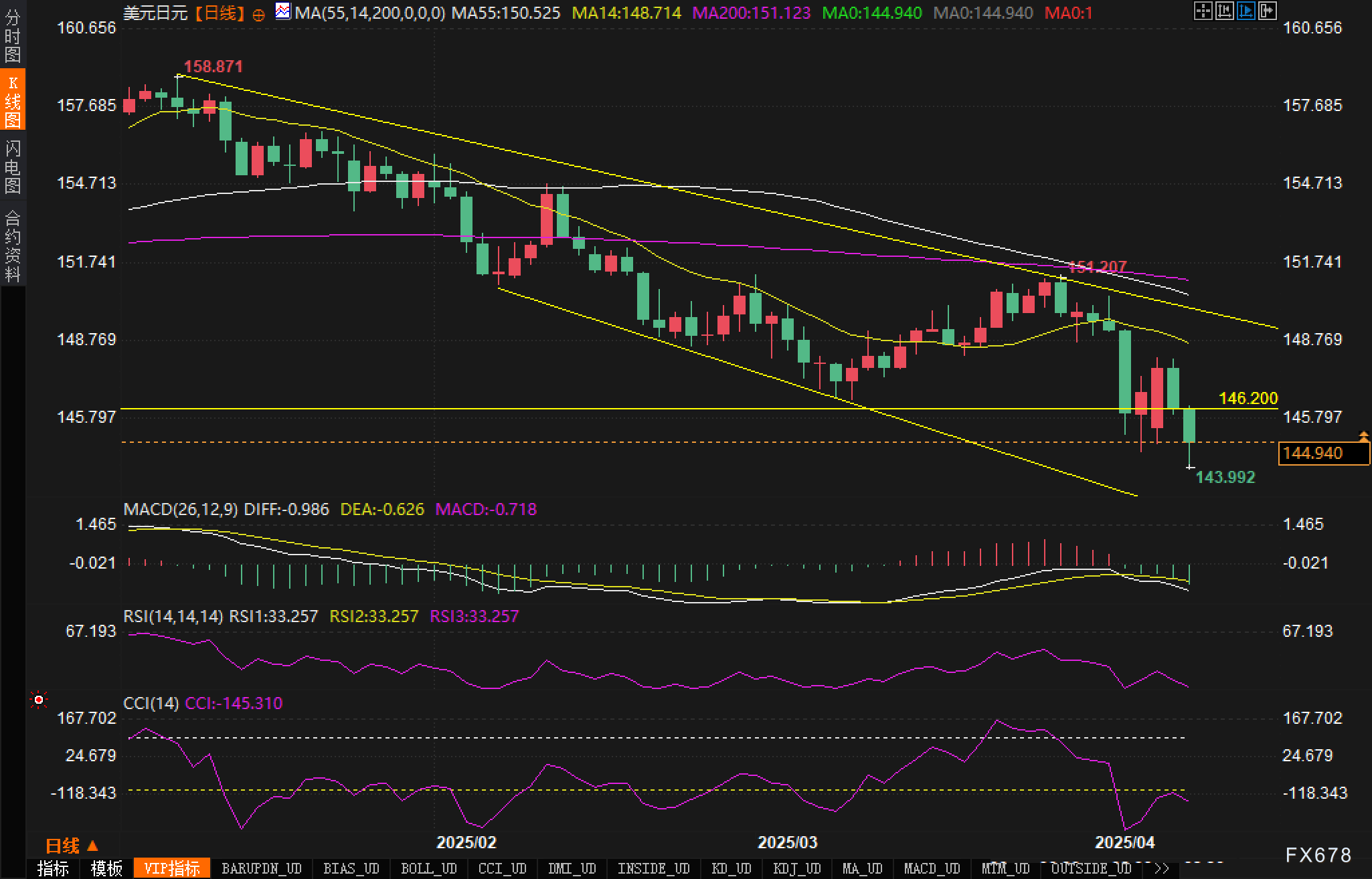The image size is (1372, 879).
Task: Toggle the VIP指标 indicator tab
Action: point(172,868)
